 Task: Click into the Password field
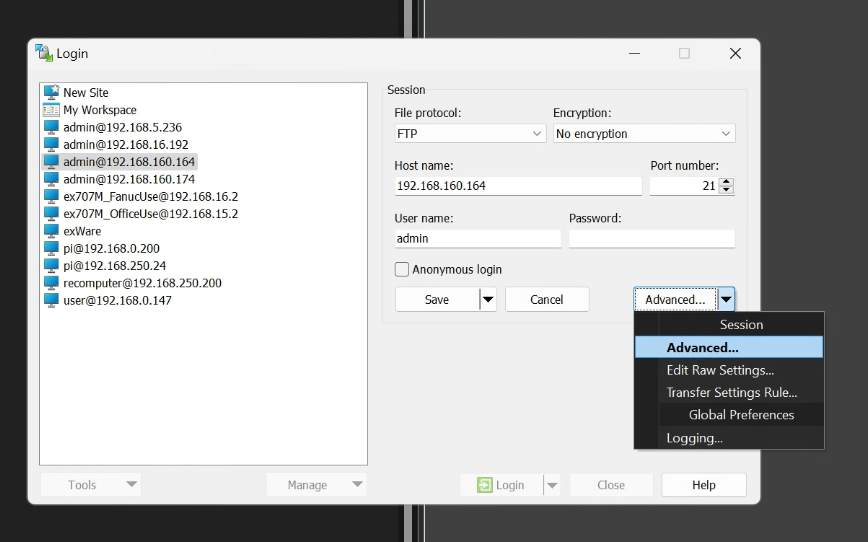tap(651, 239)
